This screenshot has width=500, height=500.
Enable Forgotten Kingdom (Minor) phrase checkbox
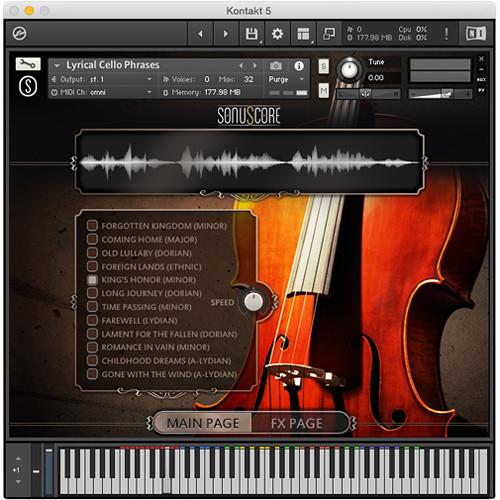point(92,225)
